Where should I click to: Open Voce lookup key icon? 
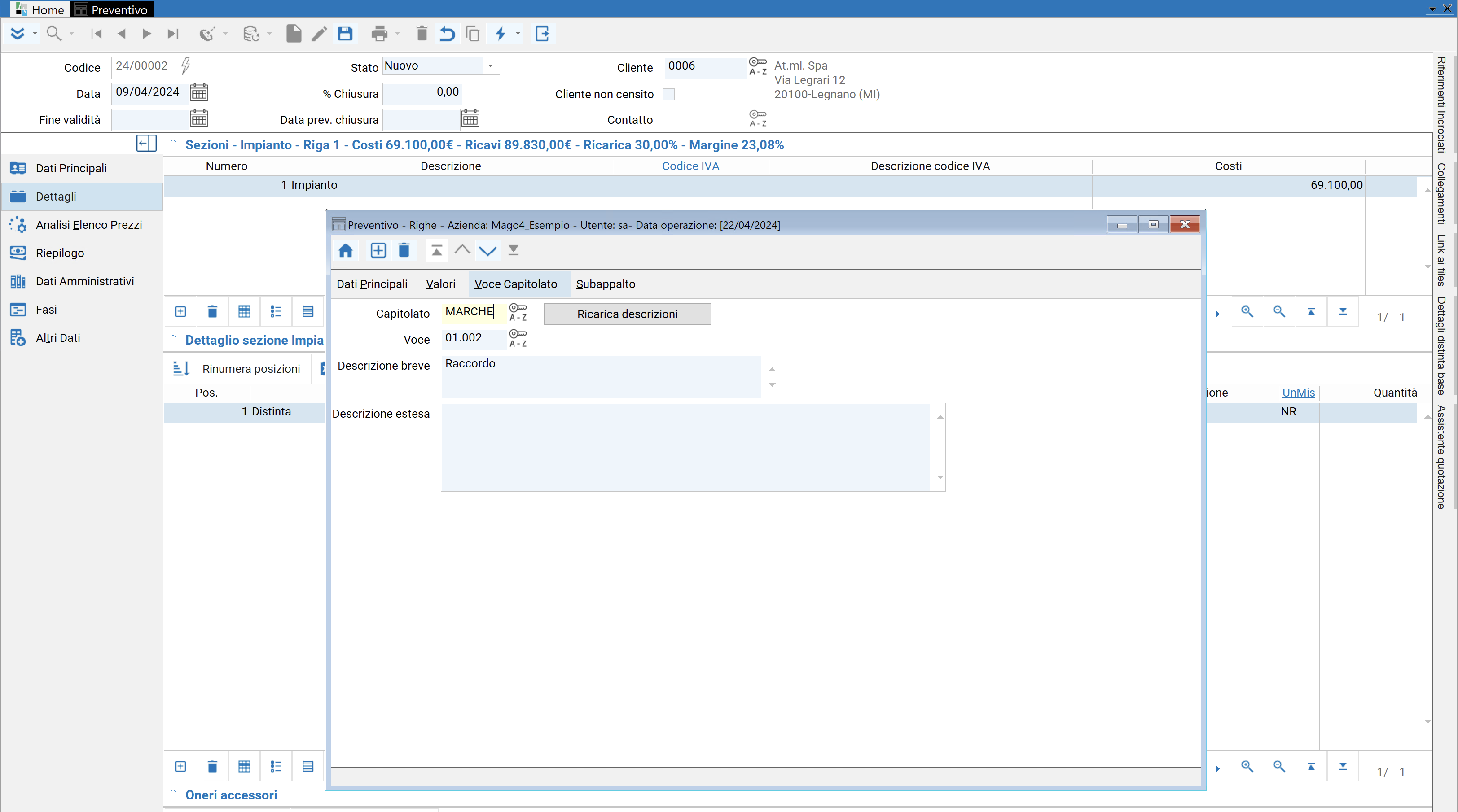(518, 337)
